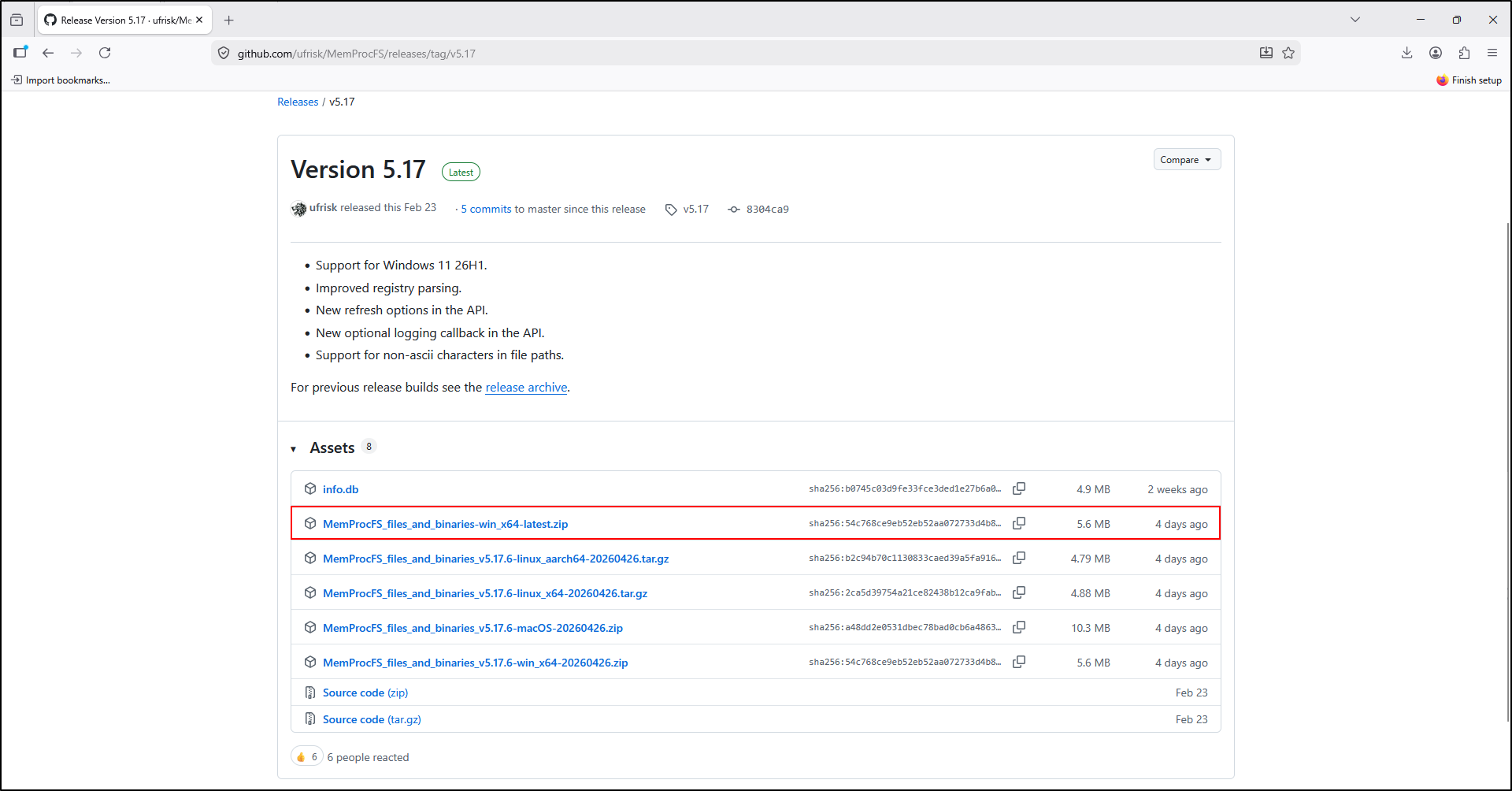Click the 2 weeks ago timestamp

(x=1177, y=489)
